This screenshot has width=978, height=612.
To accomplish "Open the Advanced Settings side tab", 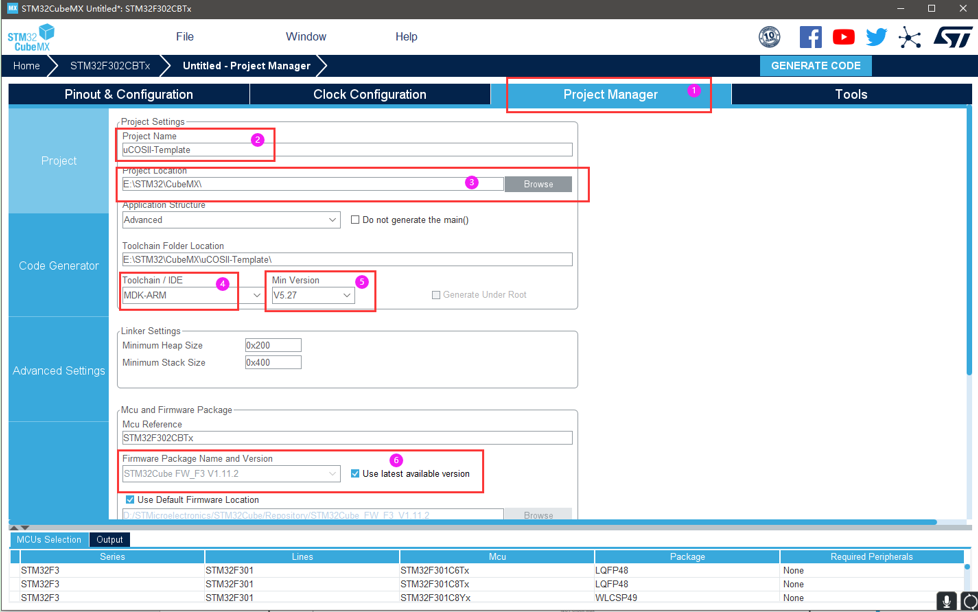I will (59, 371).
